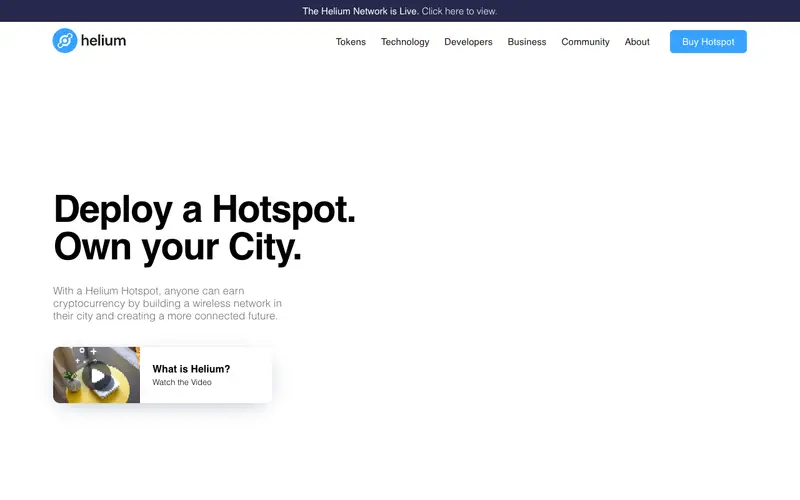Screen dimensions: 800x500
Task: Click the Helium logo icon
Action: (65, 40)
